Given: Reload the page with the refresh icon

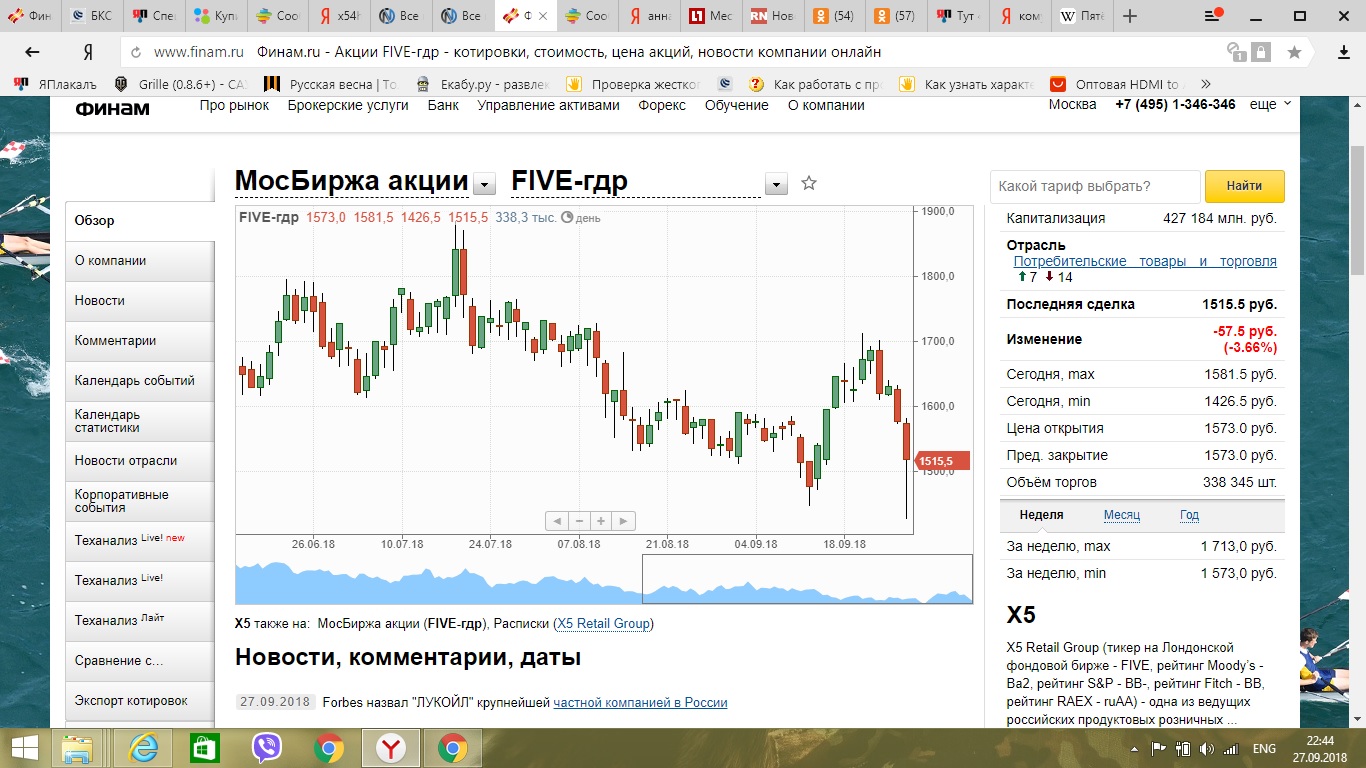Looking at the screenshot, I should 136,52.
